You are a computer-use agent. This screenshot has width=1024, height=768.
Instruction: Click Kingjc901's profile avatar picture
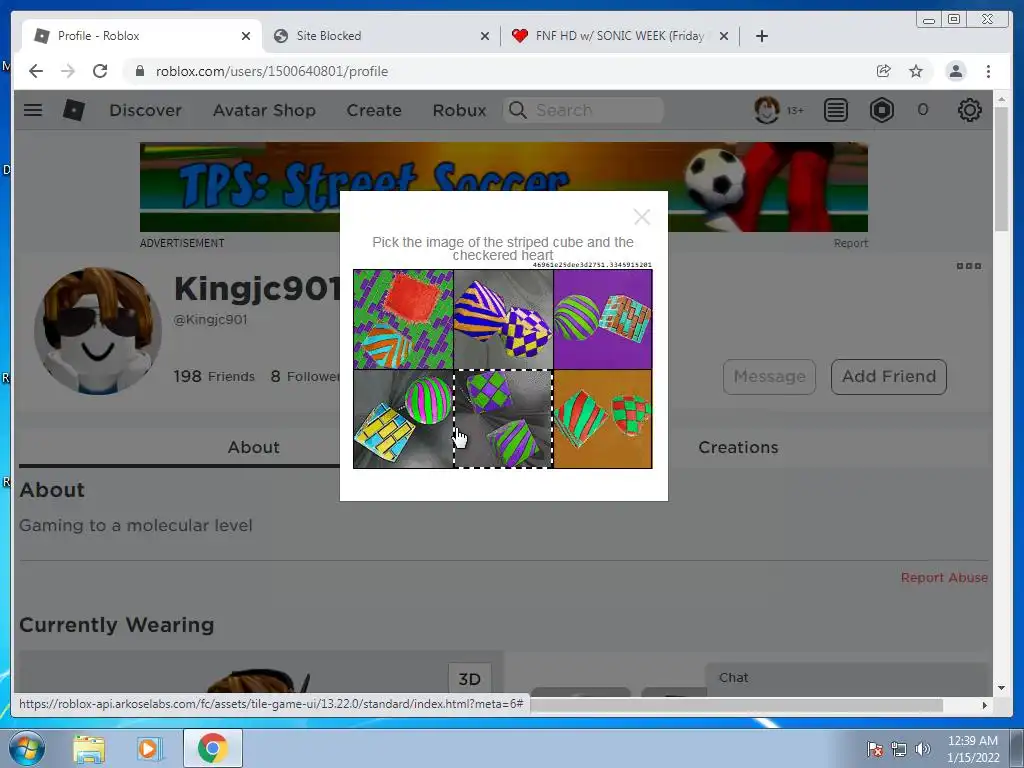(x=98, y=330)
